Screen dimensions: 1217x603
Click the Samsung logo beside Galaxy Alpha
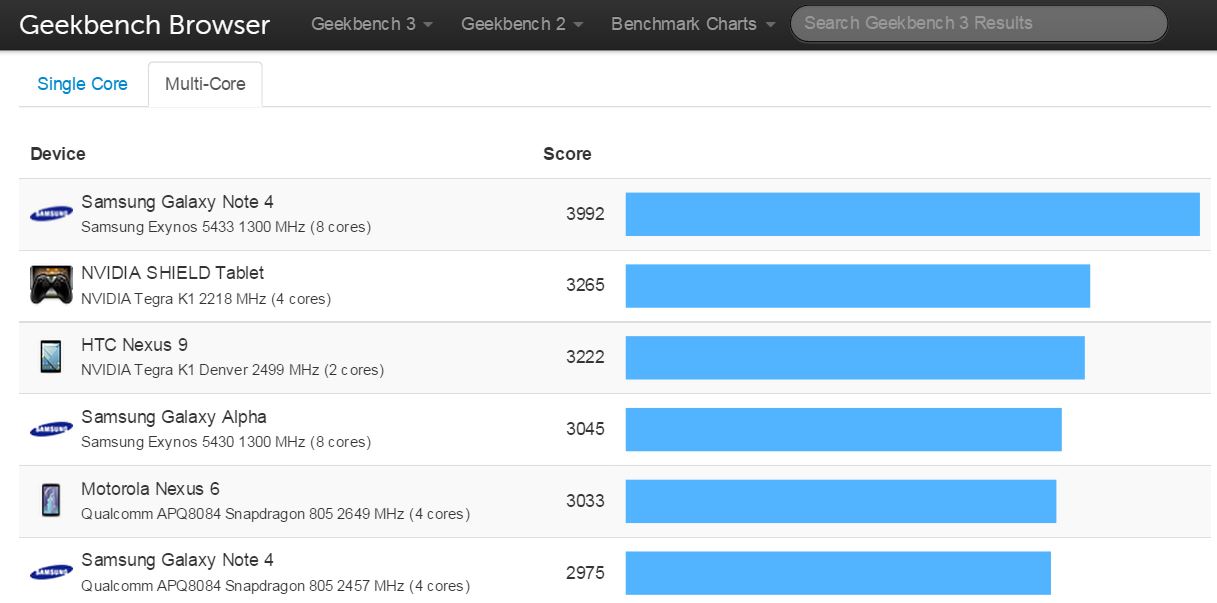coord(51,429)
